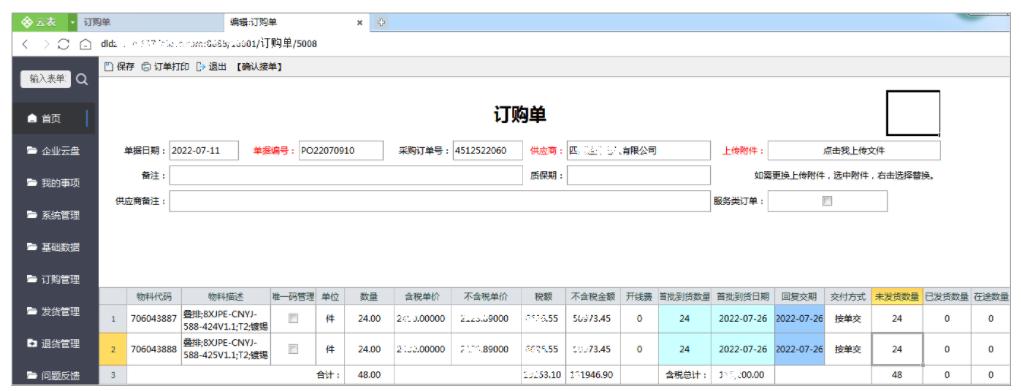
Task: Click the address bar URL
Action: tap(208, 44)
